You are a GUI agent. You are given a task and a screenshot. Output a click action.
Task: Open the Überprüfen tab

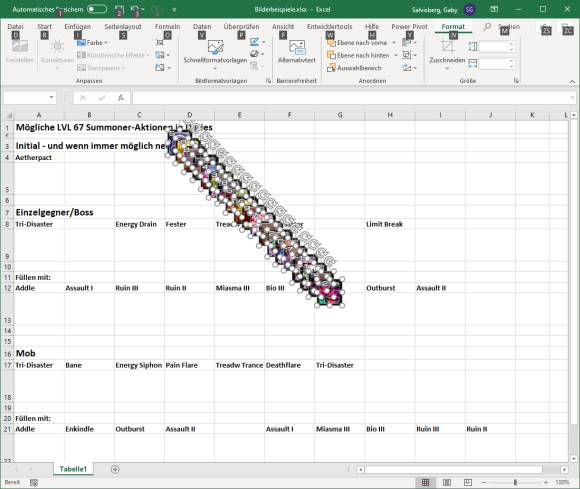pyautogui.click(x=241, y=27)
